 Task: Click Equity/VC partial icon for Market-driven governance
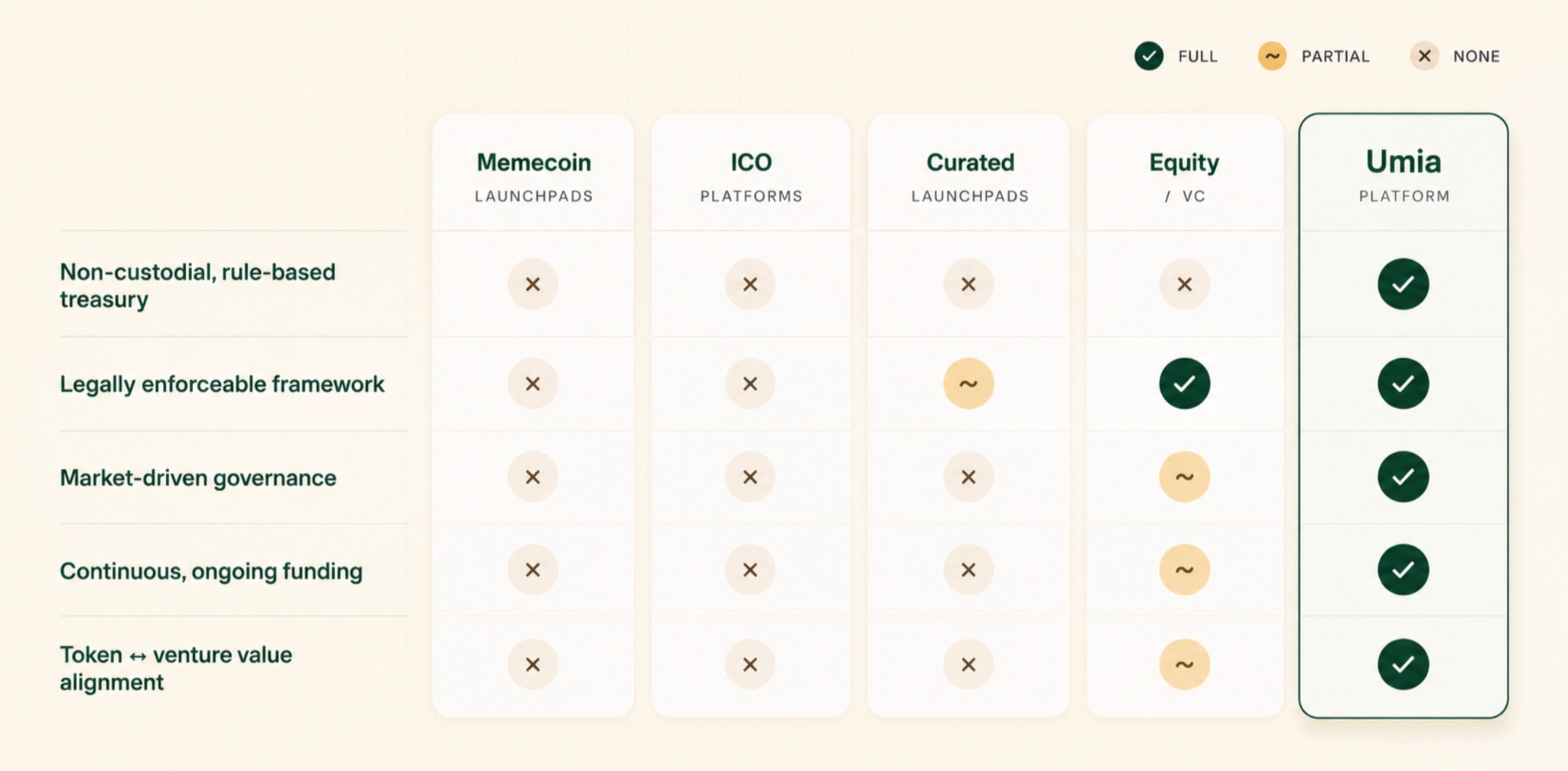1185,476
